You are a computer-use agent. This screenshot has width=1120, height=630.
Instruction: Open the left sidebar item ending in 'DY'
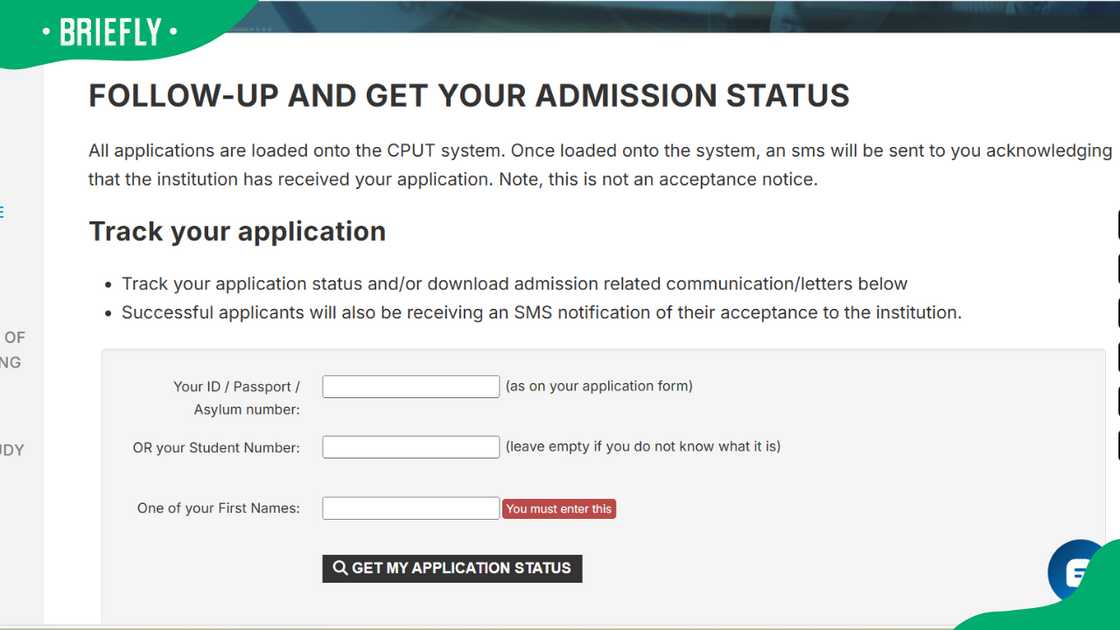click(x=12, y=450)
